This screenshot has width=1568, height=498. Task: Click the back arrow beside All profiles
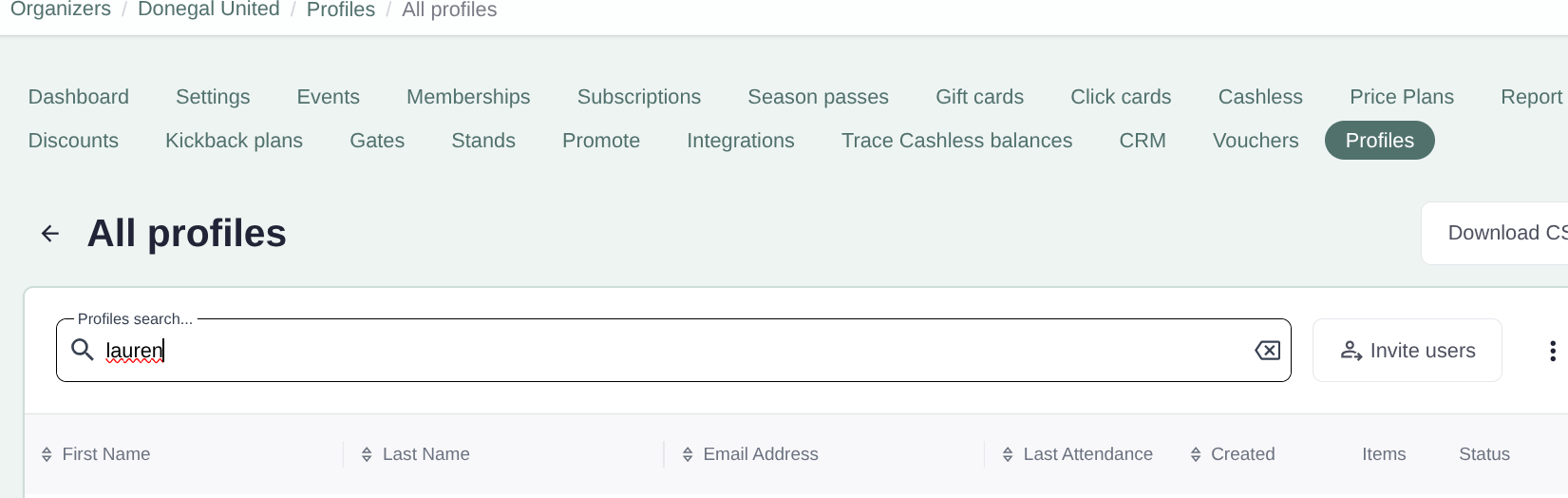coord(50,234)
